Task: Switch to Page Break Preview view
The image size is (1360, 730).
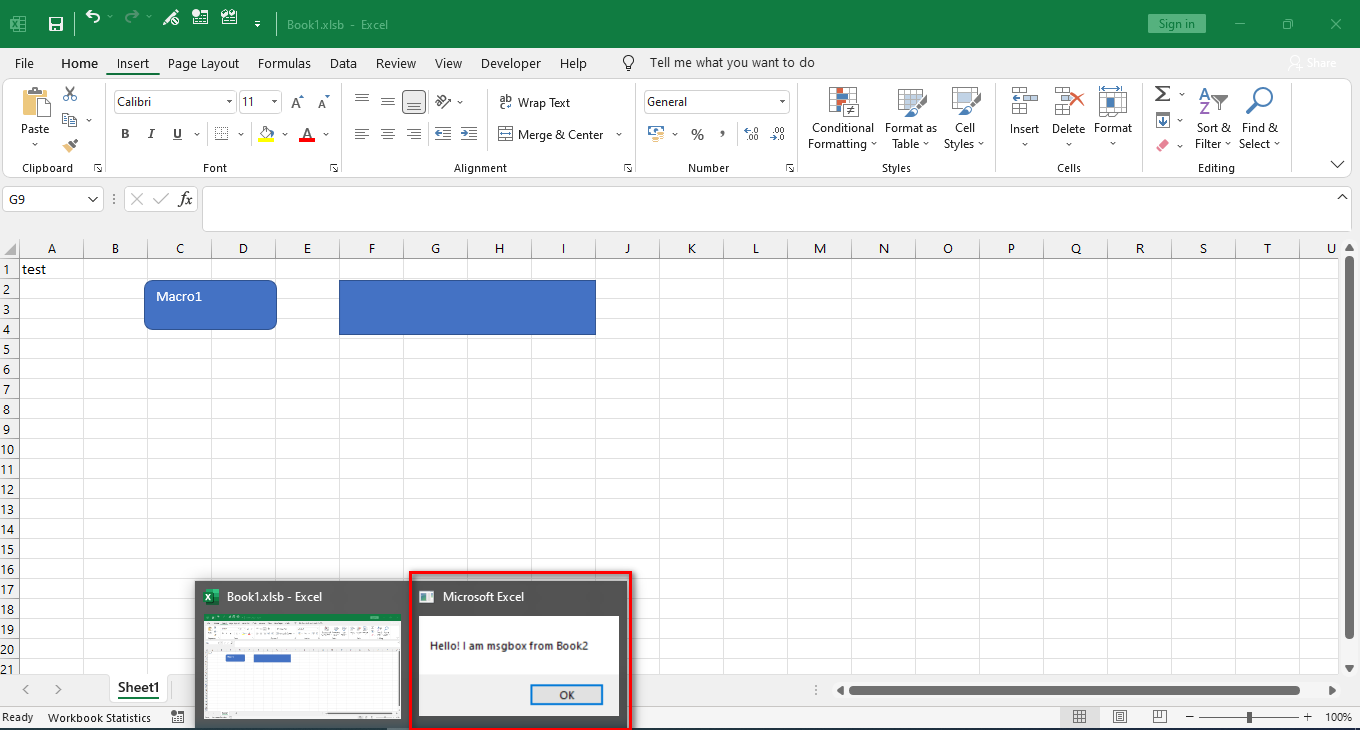Action: click(1160, 717)
